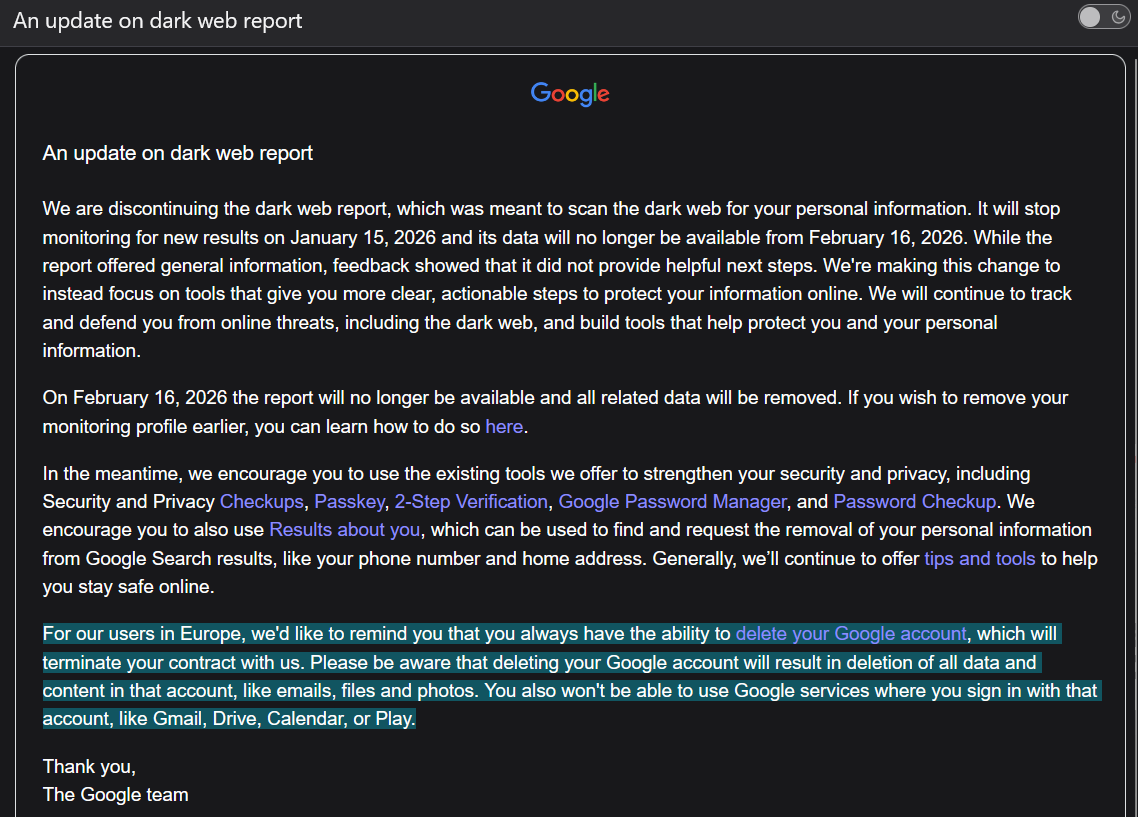Click the email body heading 'An update on dark web report'
Viewport: 1138px width, 817px height.
pos(178,153)
